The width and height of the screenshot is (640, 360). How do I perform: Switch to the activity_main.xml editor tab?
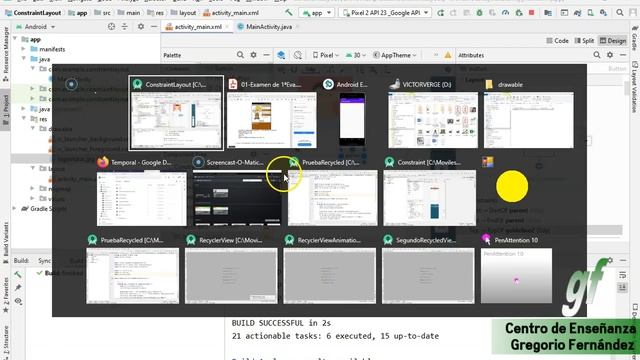tap(198, 27)
